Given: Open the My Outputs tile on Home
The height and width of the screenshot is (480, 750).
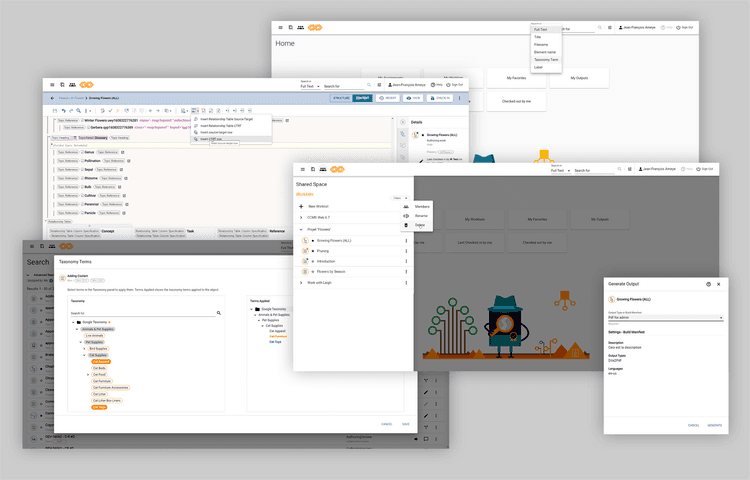Looking at the screenshot, I should [579, 78].
